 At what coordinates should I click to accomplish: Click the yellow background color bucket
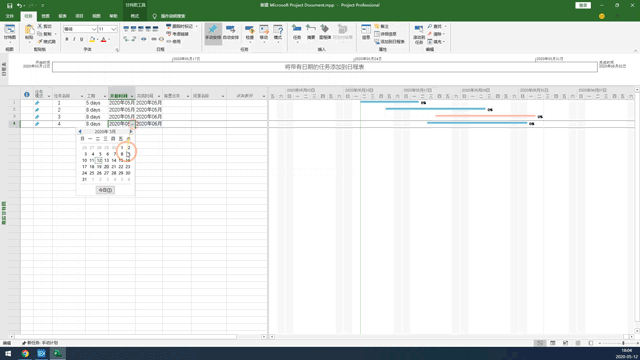[92, 40]
